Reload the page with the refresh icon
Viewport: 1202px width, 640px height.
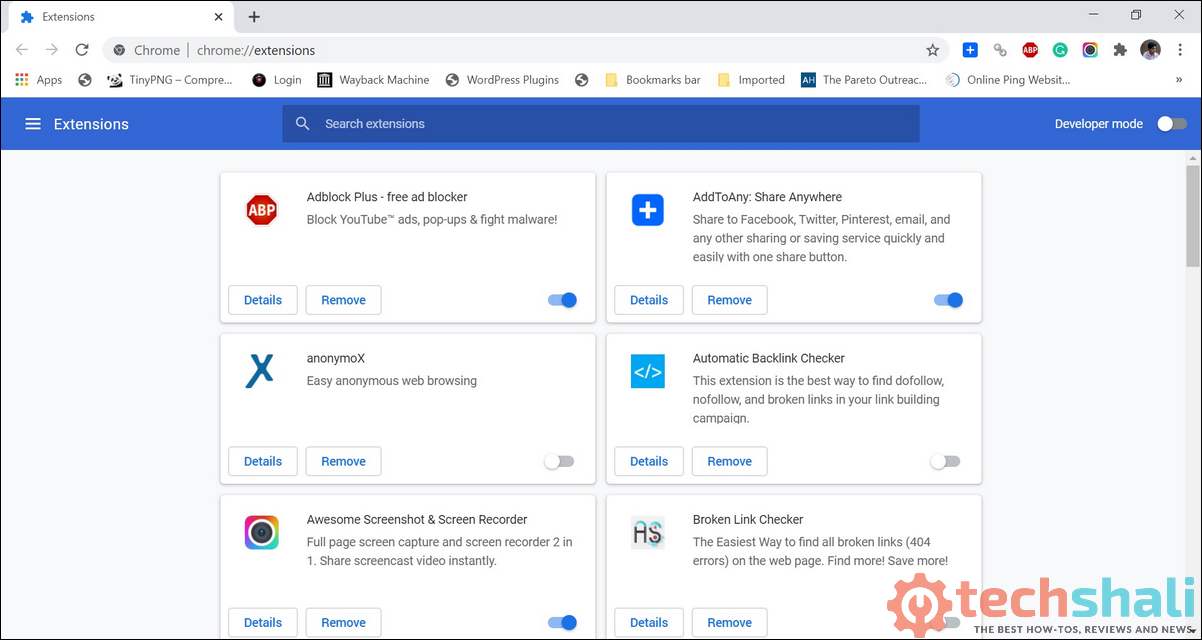coord(82,50)
